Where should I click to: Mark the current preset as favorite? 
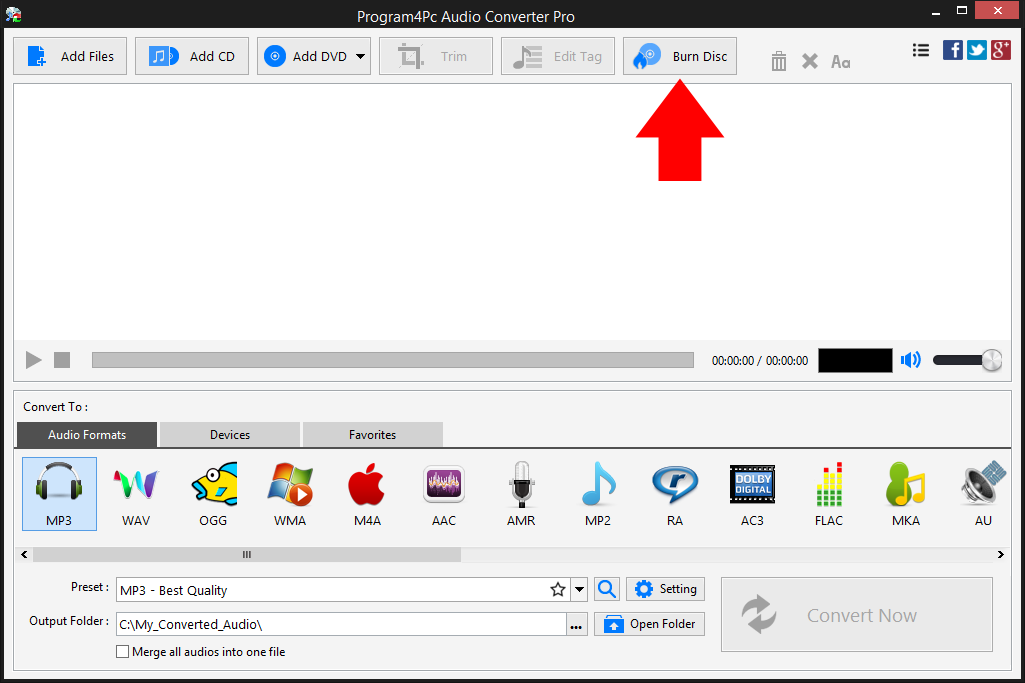557,589
